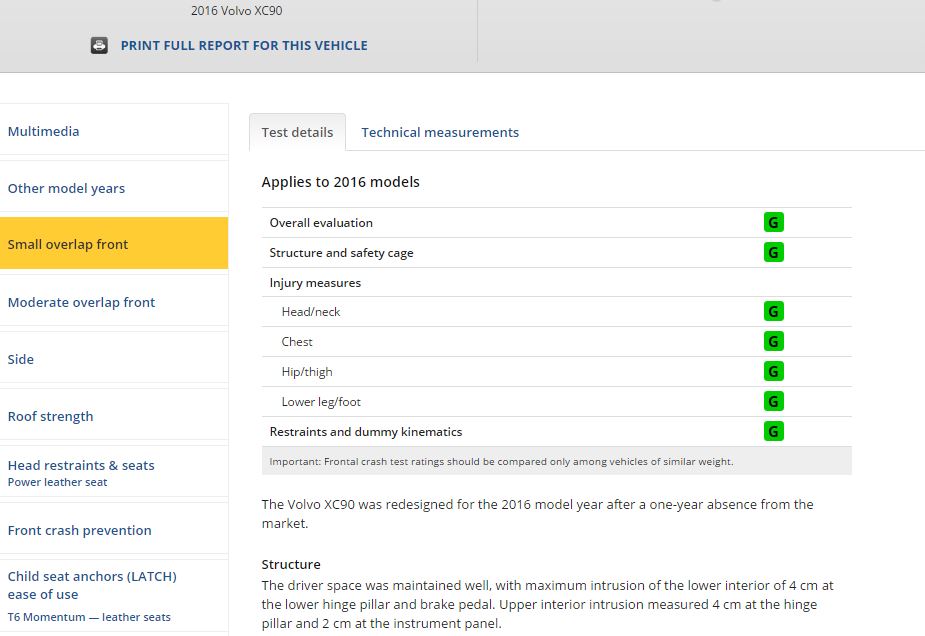Click the G rating icon for Head/neck
Screen dimensions: 925x636
(x=773, y=311)
